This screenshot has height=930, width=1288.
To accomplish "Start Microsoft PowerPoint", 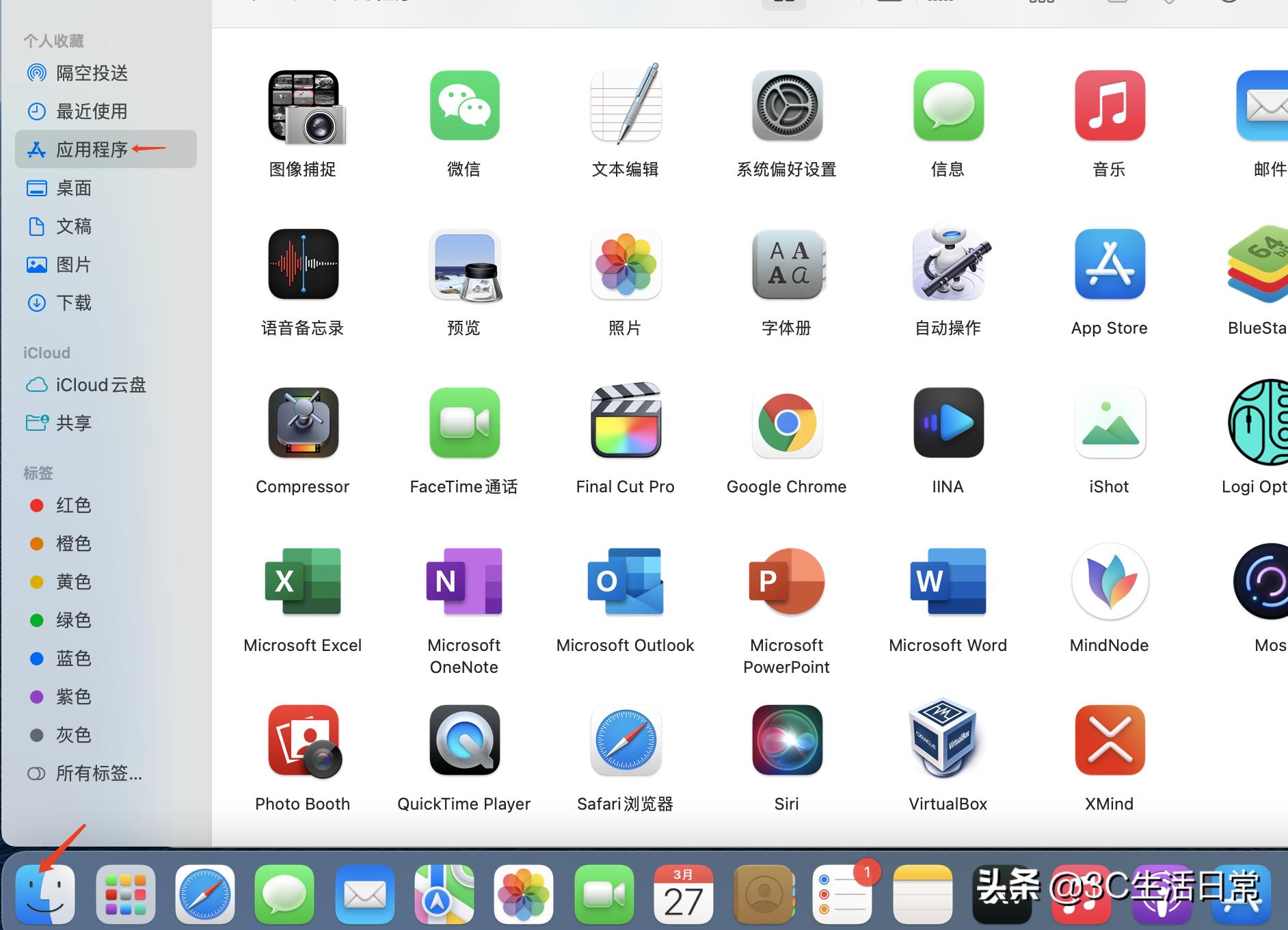I will [x=786, y=581].
